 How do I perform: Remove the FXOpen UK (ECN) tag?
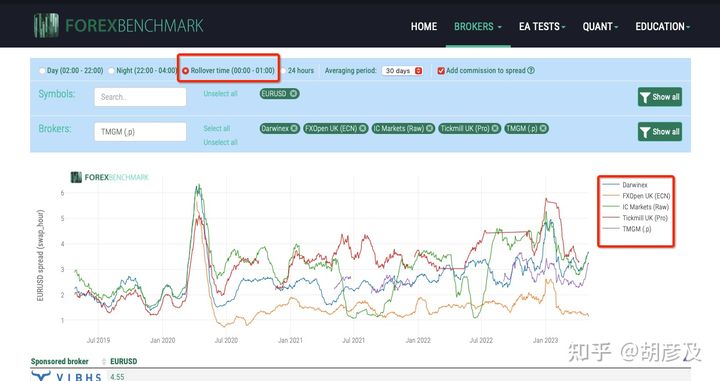click(x=362, y=129)
